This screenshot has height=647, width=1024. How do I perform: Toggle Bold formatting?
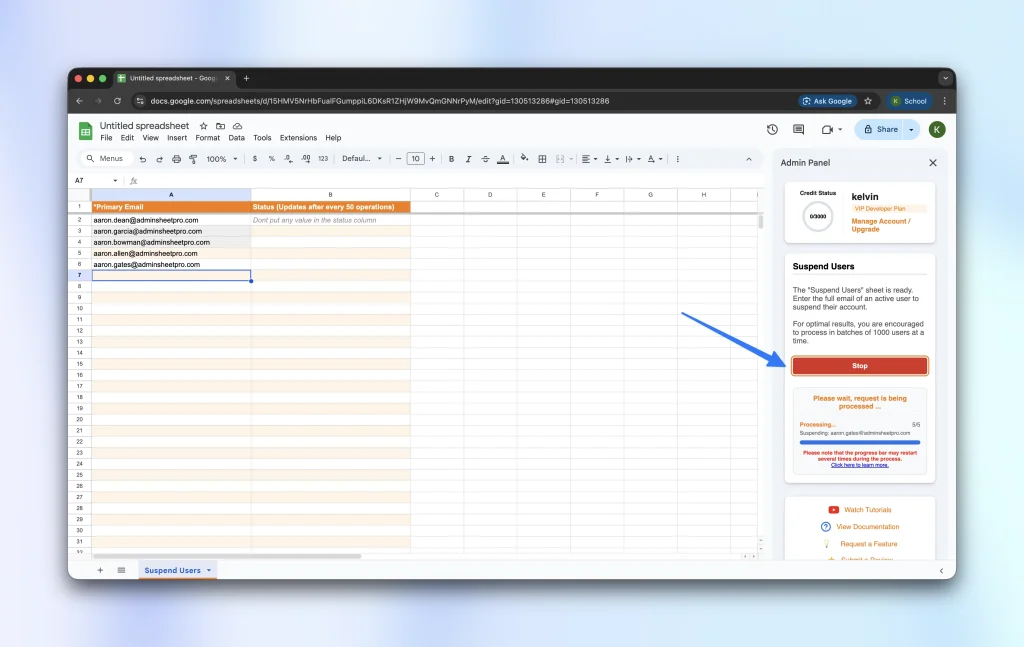(x=451, y=159)
